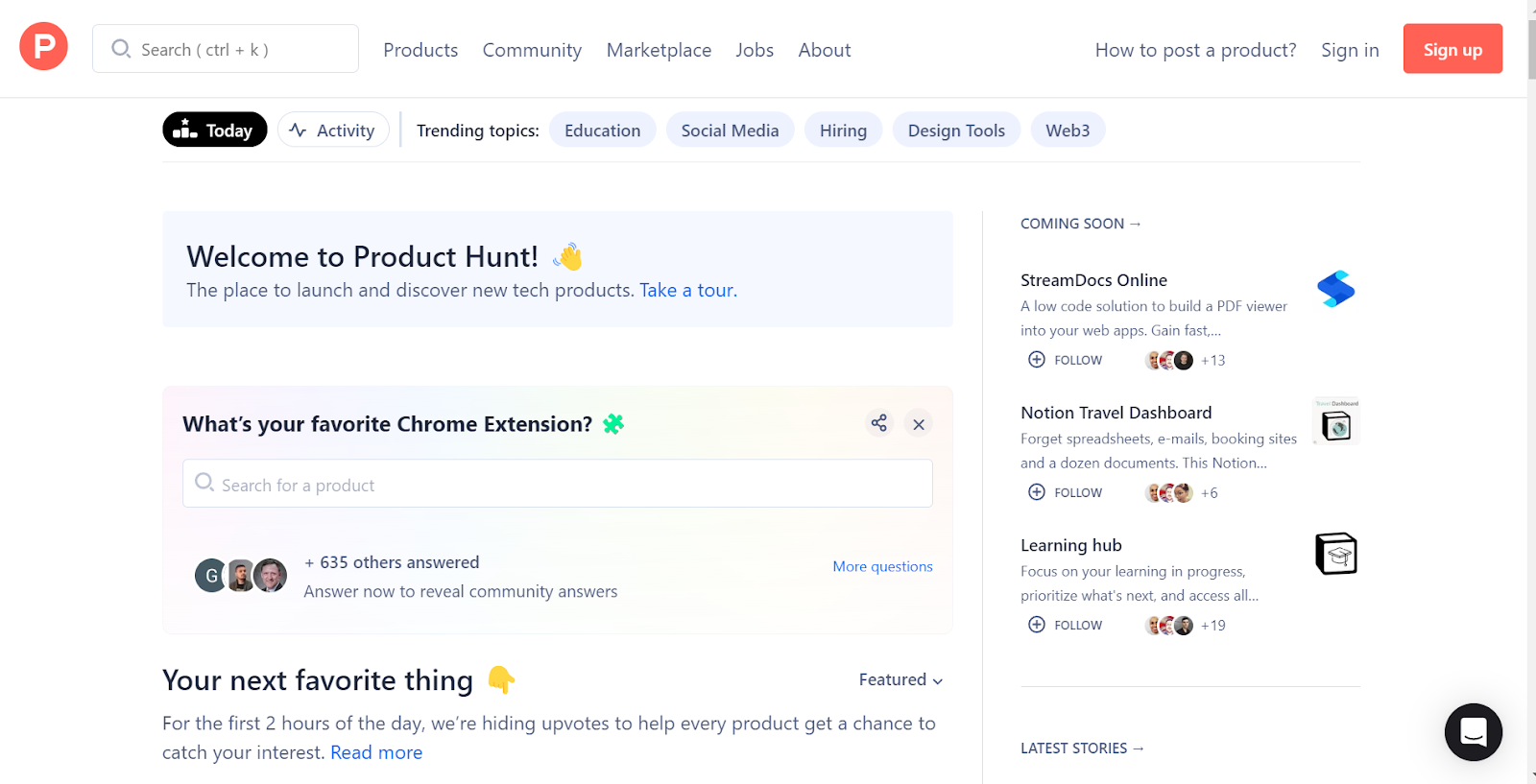Click the 'Trending topics:' label
This screenshot has height=784, width=1536.
(x=478, y=131)
